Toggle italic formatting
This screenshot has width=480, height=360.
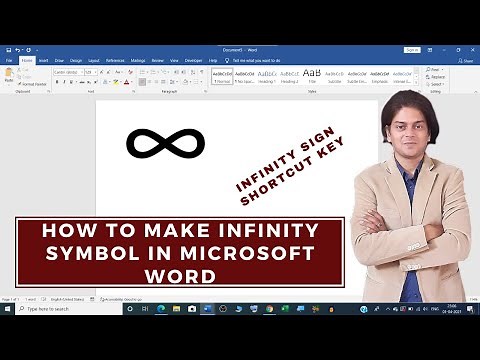click(64, 82)
